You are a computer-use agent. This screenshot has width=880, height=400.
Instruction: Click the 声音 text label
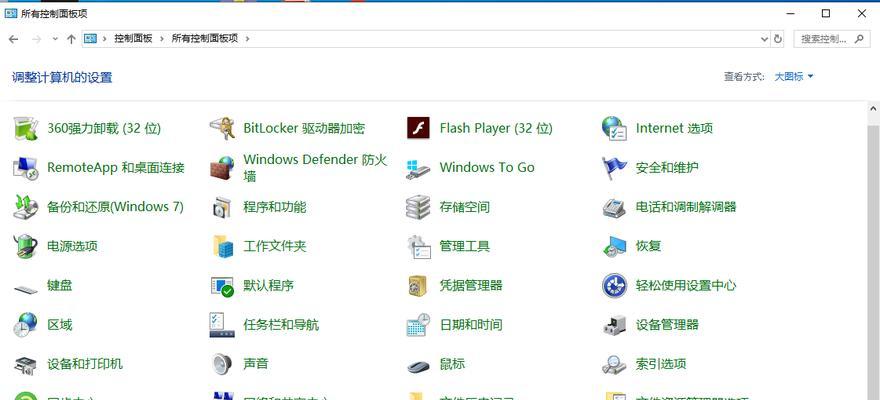pos(255,364)
